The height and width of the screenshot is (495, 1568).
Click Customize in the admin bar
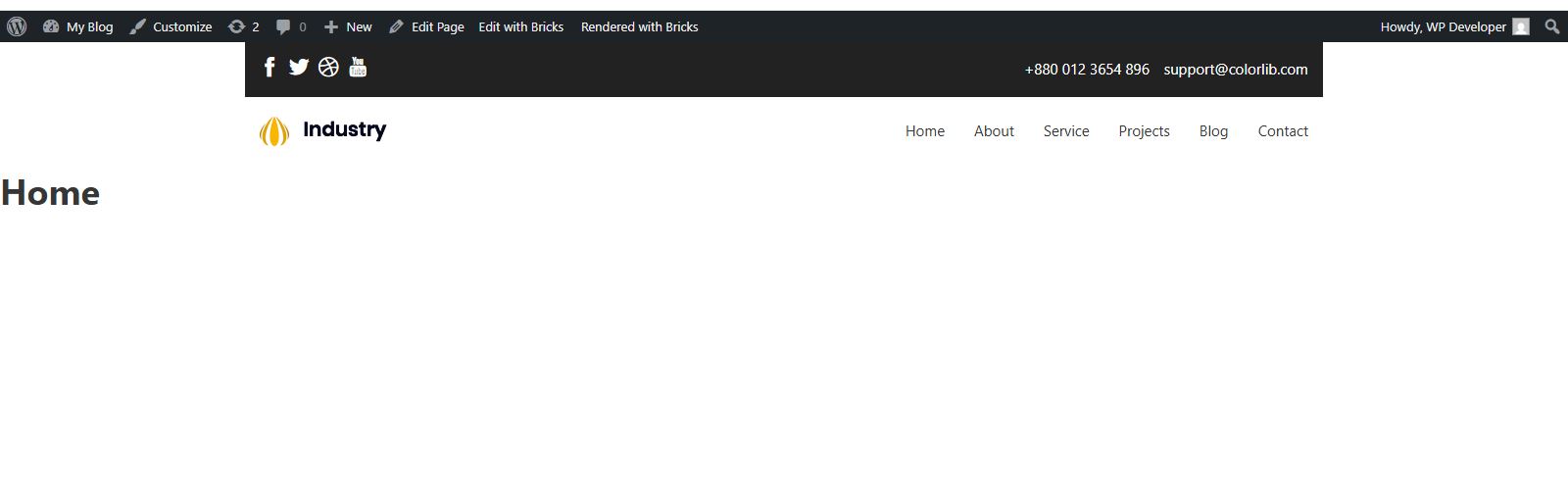tap(171, 26)
